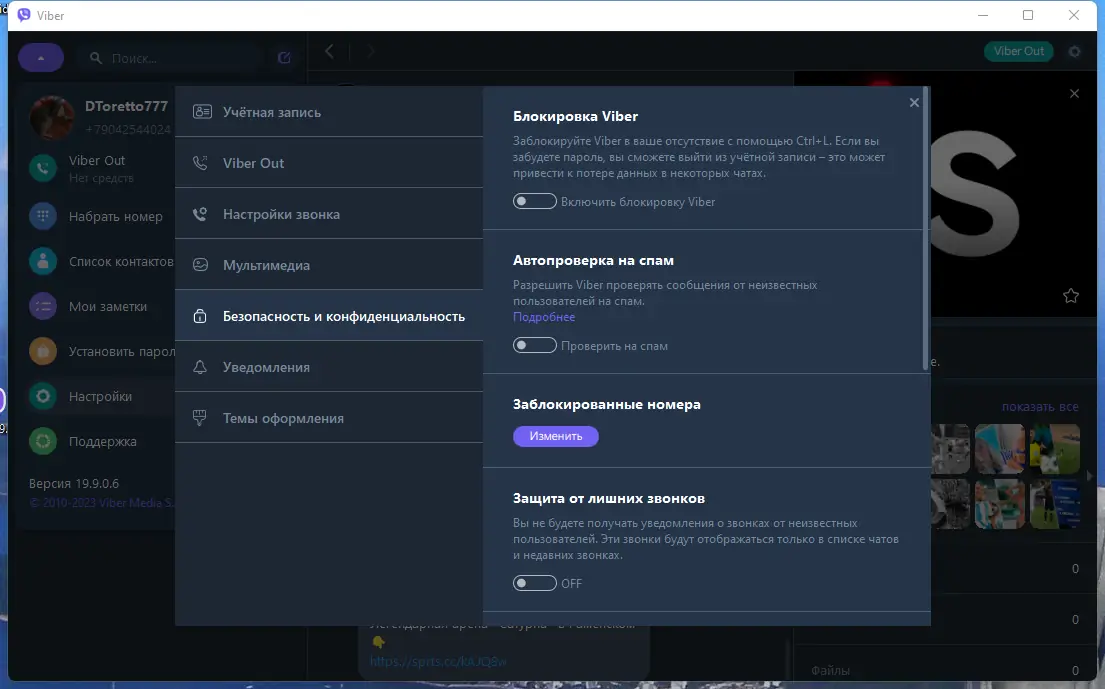
Task: Open the Темы оформления settings tab
Action: 328,418
